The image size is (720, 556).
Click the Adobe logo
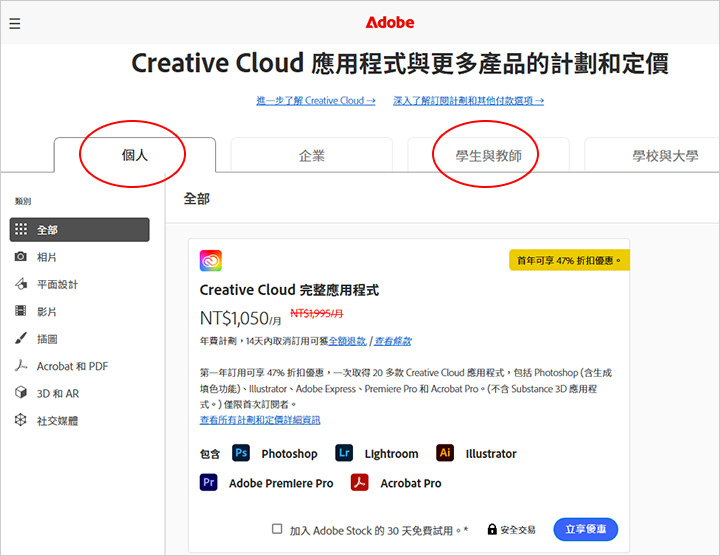coord(390,22)
